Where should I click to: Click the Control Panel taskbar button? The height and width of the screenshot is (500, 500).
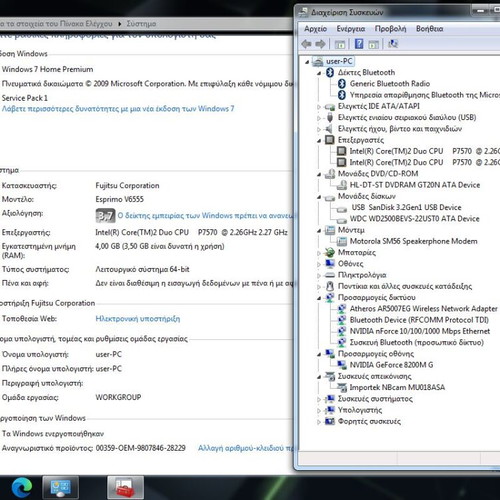coord(60,487)
